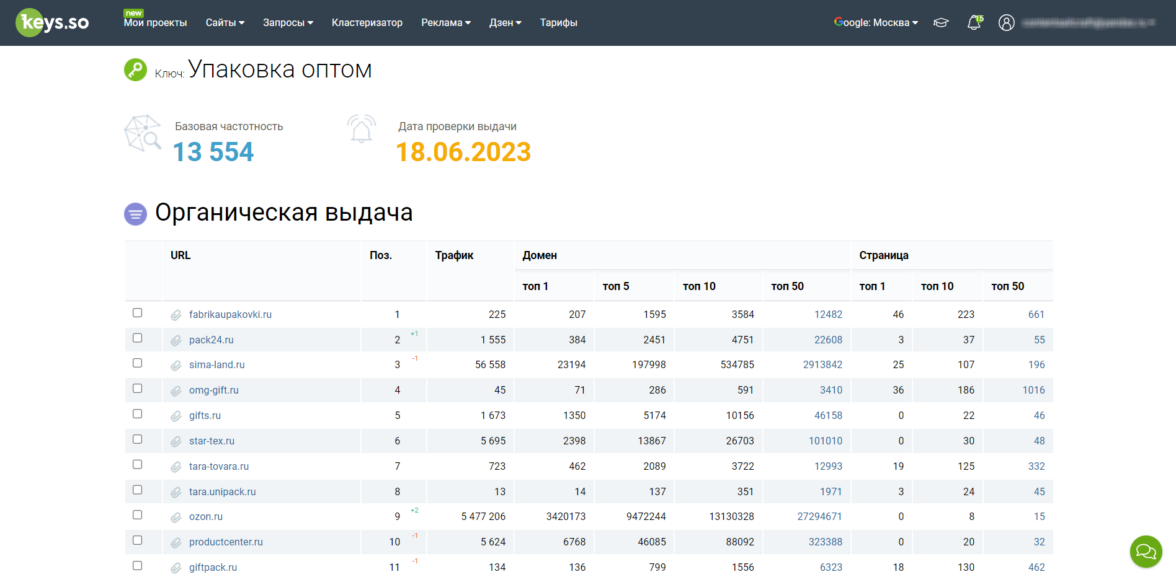The height and width of the screenshot is (577, 1176).
Task: Go to Кластеризатор in the top menu
Action: (367, 23)
